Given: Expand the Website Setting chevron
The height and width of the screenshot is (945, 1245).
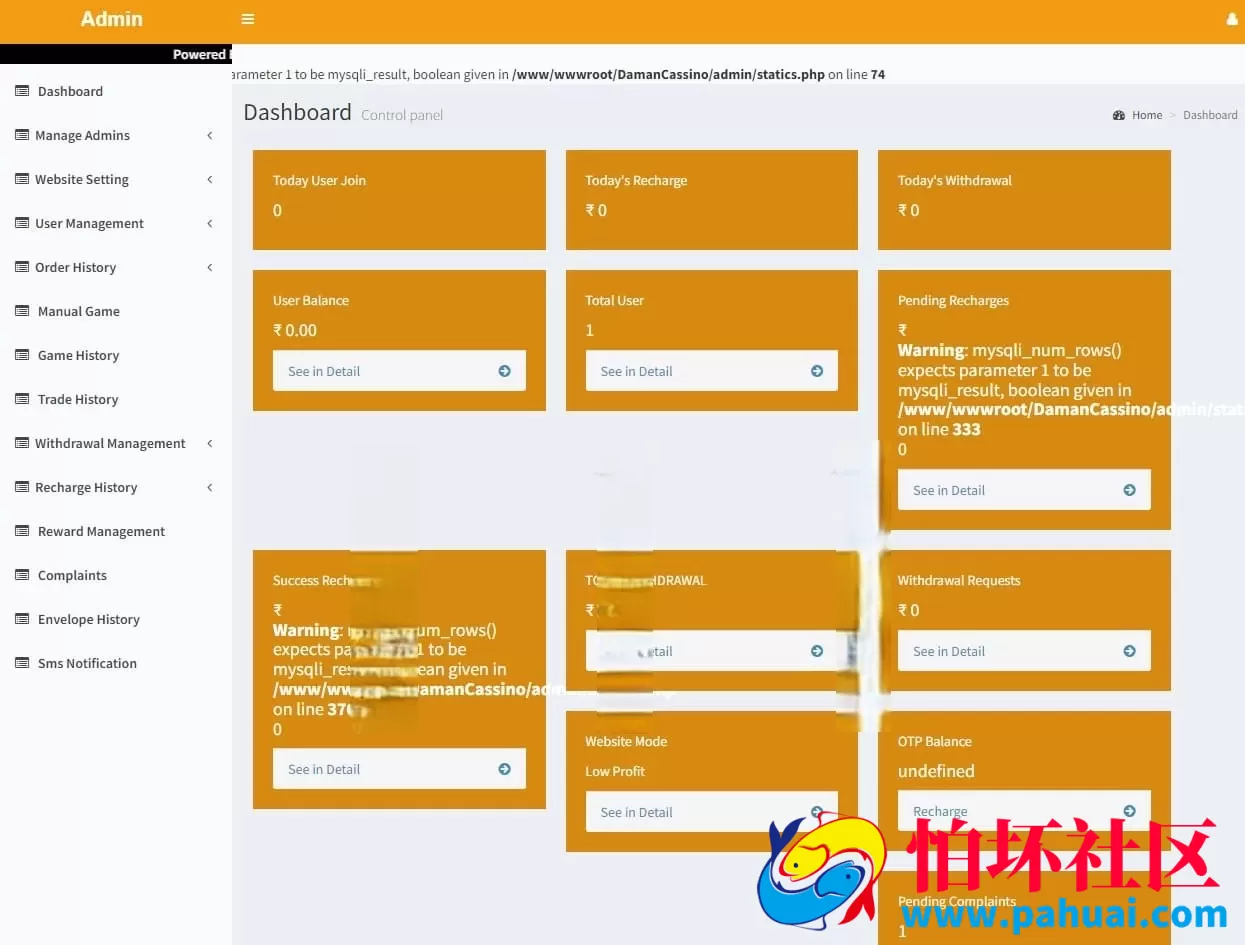Looking at the screenshot, I should (x=209, y=179).
